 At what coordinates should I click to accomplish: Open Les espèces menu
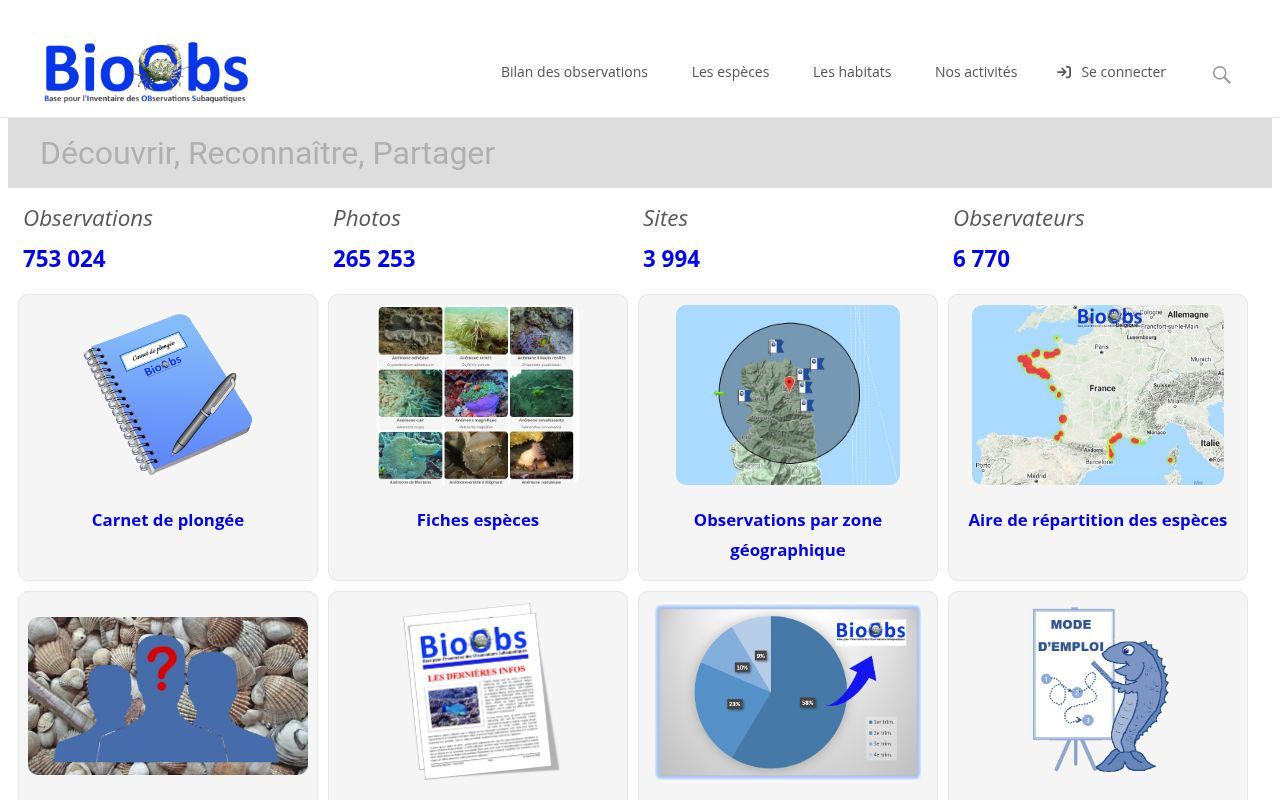pyautogui.click(x=730, y=72)
